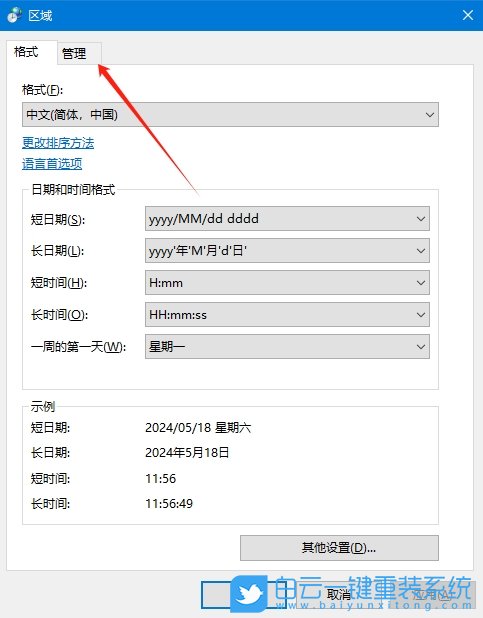
Task: Click the 其他设置(D)... button
Action: point(339,548)
